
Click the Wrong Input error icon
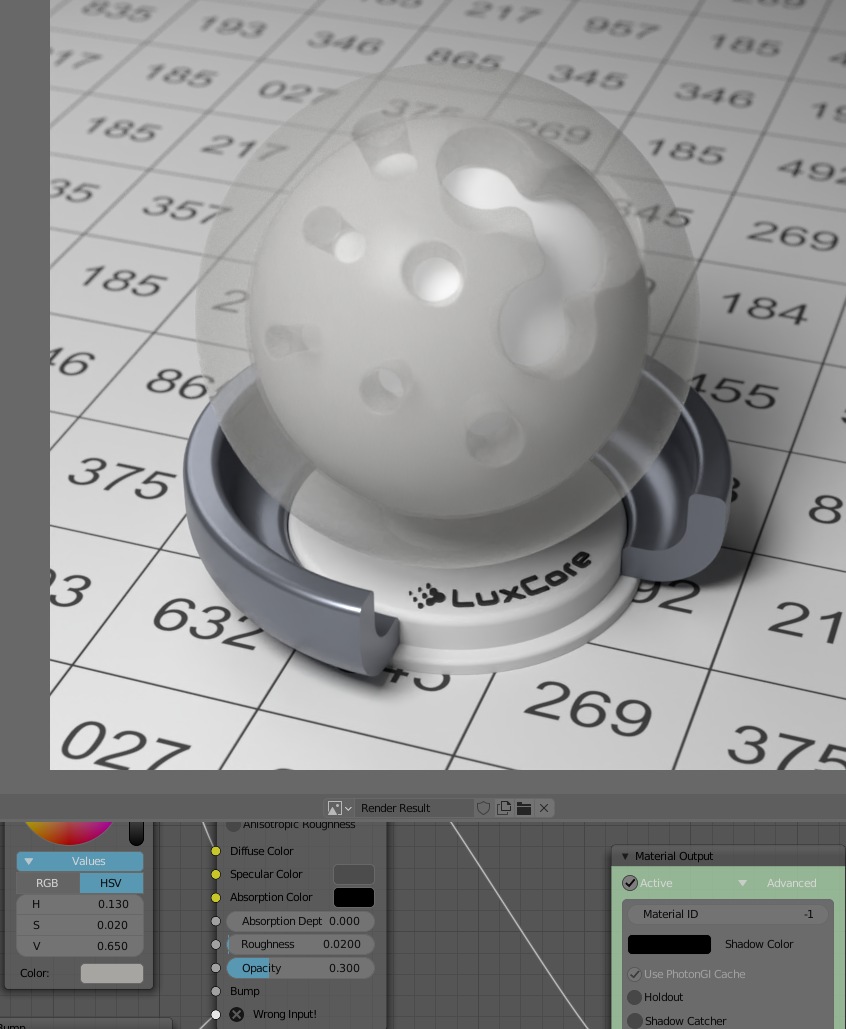[x=237, y=1014]
